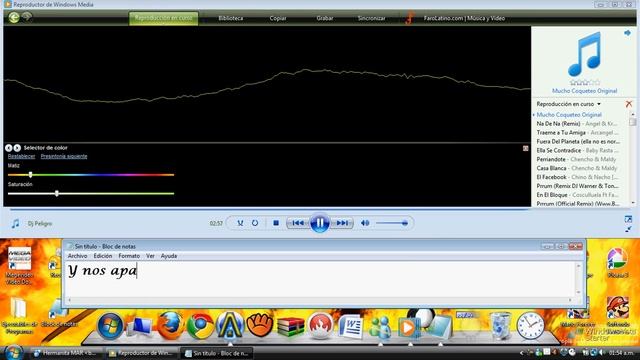Open Edición menu in Bloc de notas
The width and height of the screenshot is (640, 360).
pyautogui.click(x=102, y=256)
